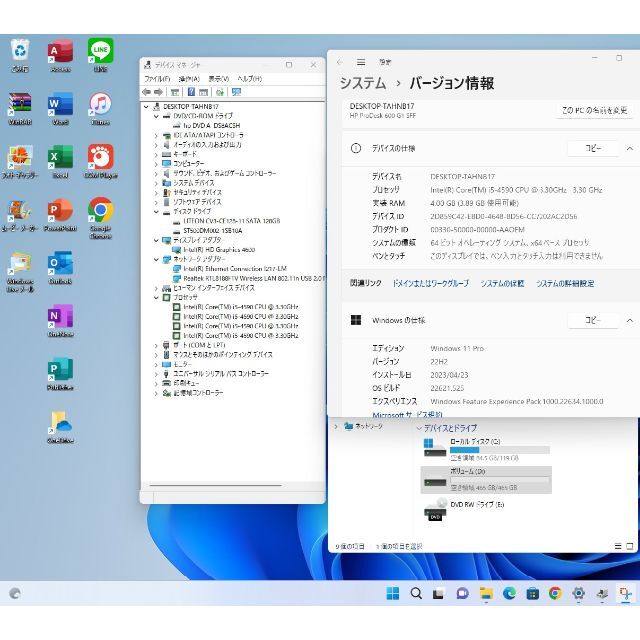The width and height of the screenshot is (640, 640).
Task: Open the Excel desktop shortcut
Action: pos(60,162)
